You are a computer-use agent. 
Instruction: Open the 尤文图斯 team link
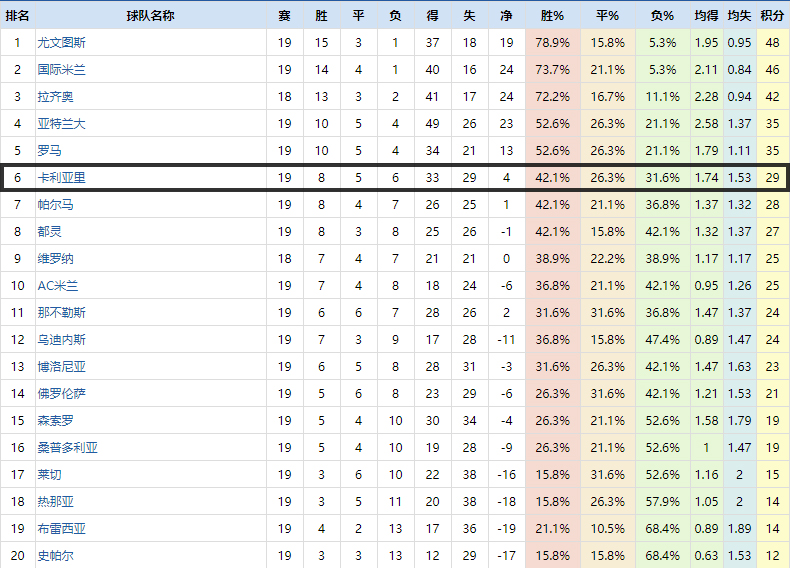click(x=61, y=43)
